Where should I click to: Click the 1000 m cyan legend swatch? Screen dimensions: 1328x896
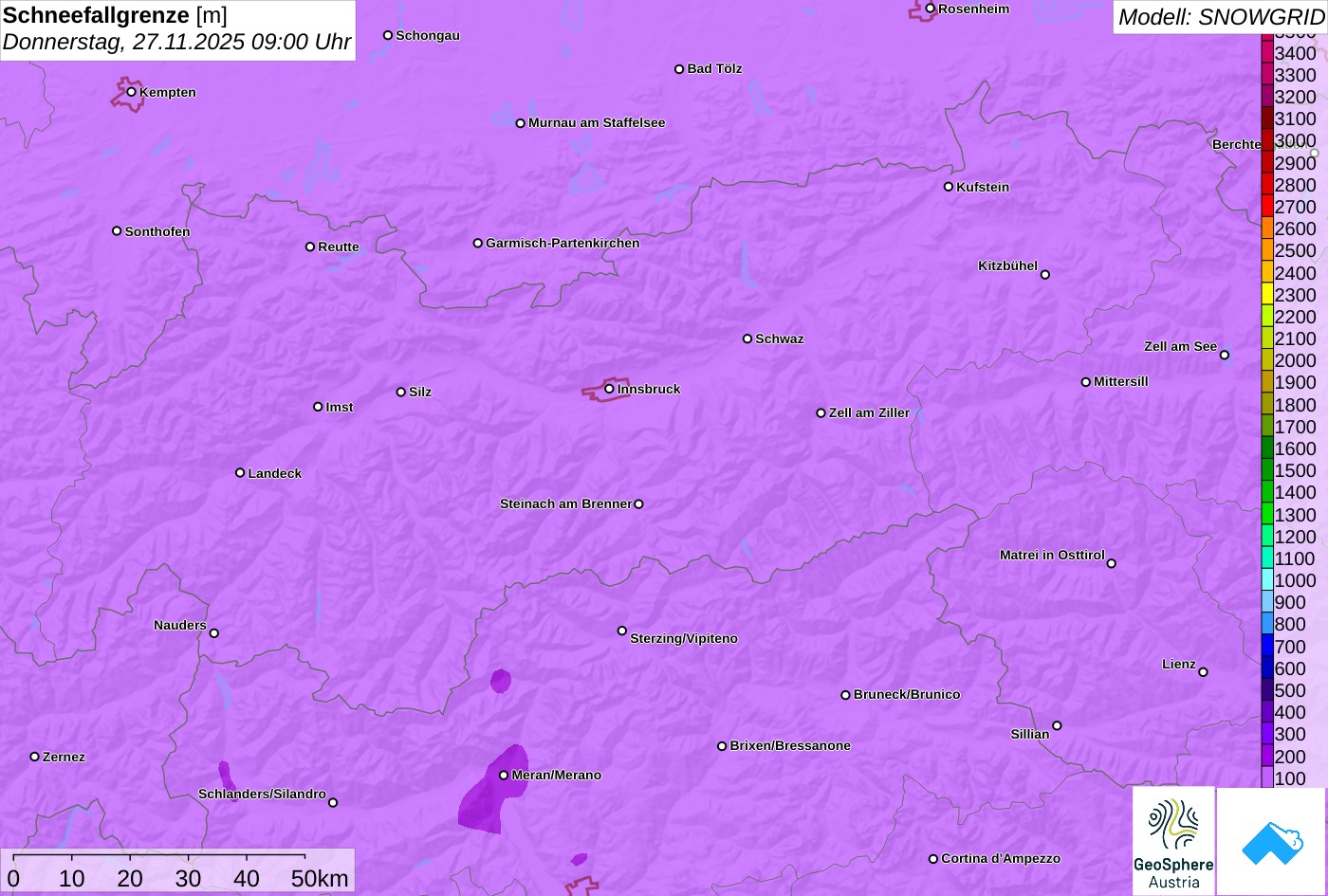pos(1267,580)
